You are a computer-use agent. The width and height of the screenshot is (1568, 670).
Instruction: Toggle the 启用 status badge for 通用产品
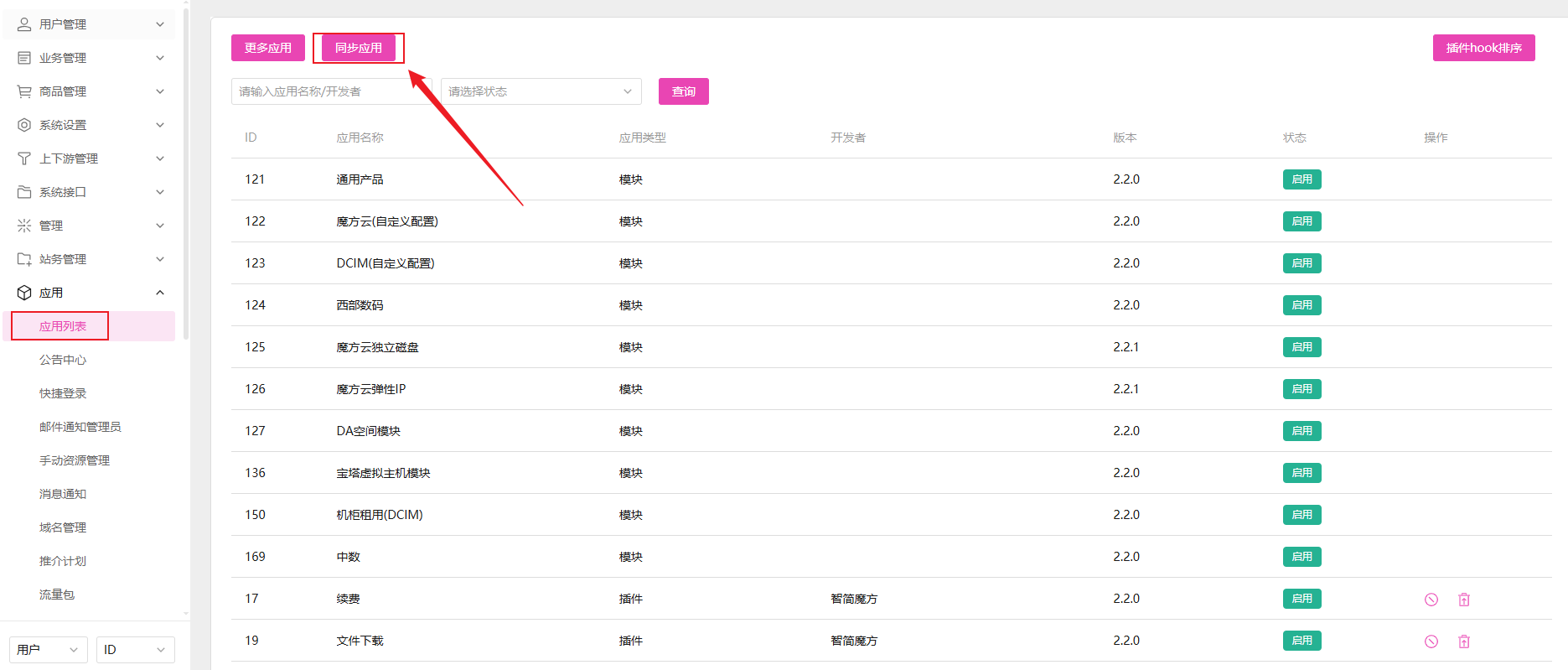coord(1301,179)
